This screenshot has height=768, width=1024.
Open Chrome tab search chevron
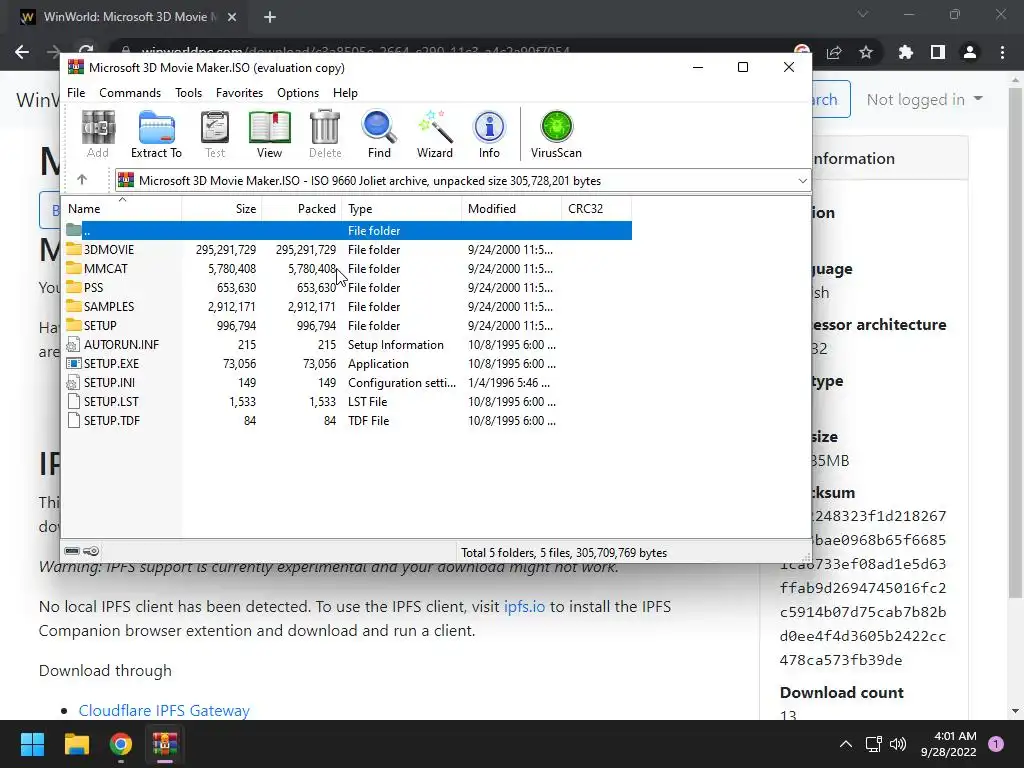[863, 14]
